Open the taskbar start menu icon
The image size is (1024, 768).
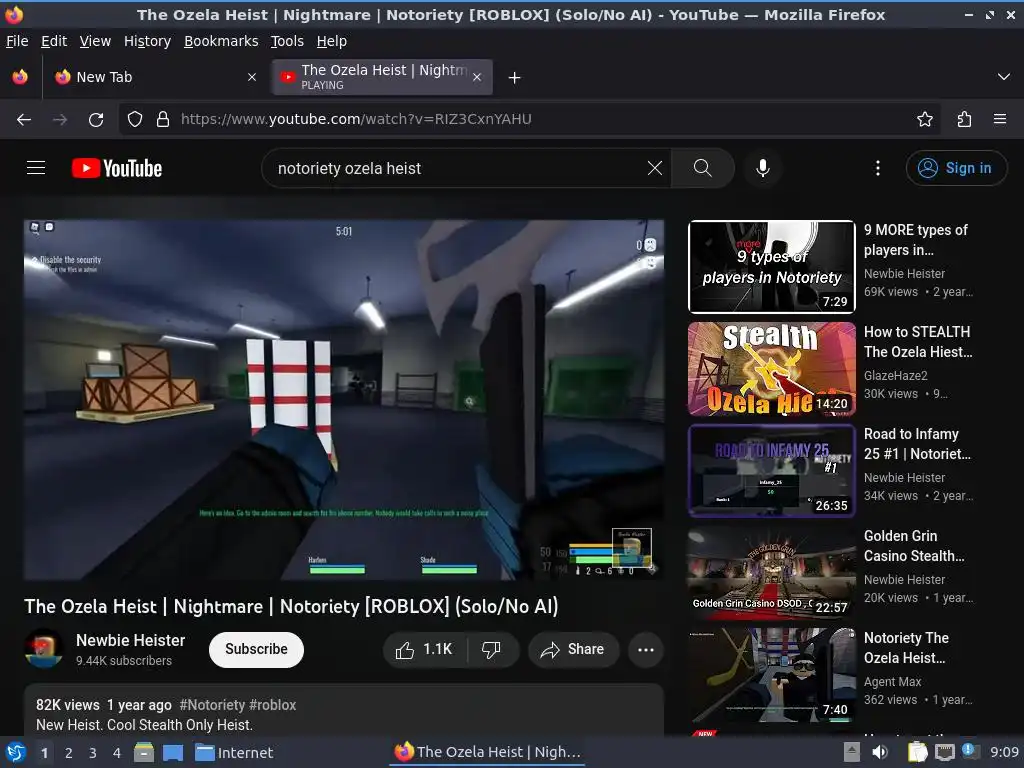point(16,752)
